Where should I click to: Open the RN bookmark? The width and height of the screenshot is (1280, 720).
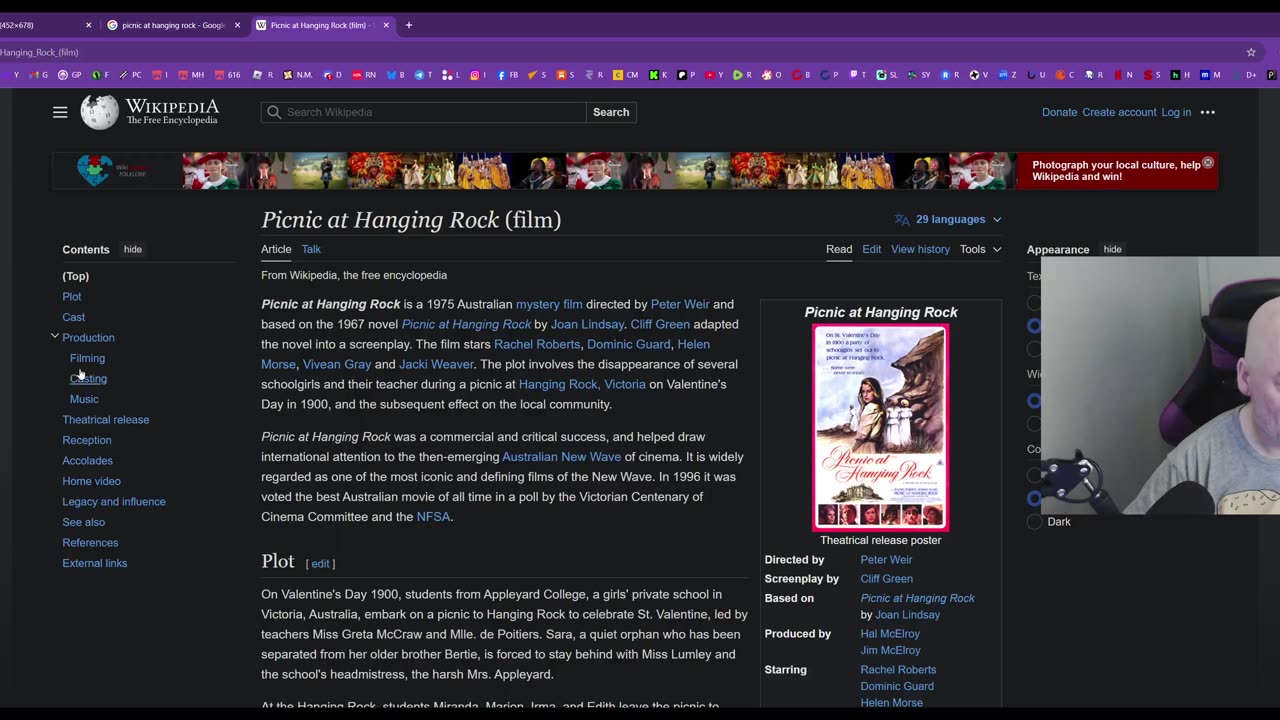(x=364, y=74)
